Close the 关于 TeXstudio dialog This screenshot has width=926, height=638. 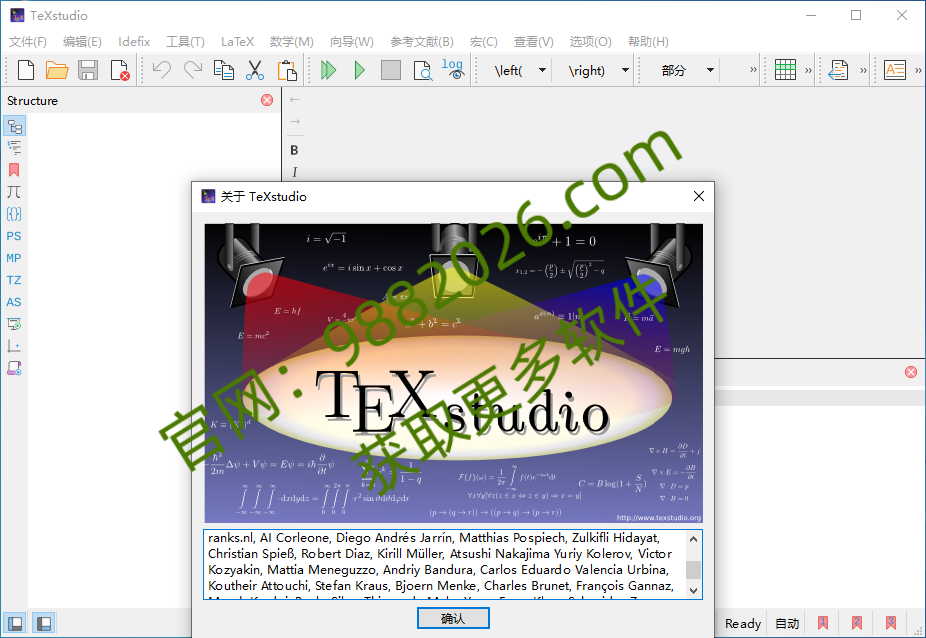click(699, 196)
